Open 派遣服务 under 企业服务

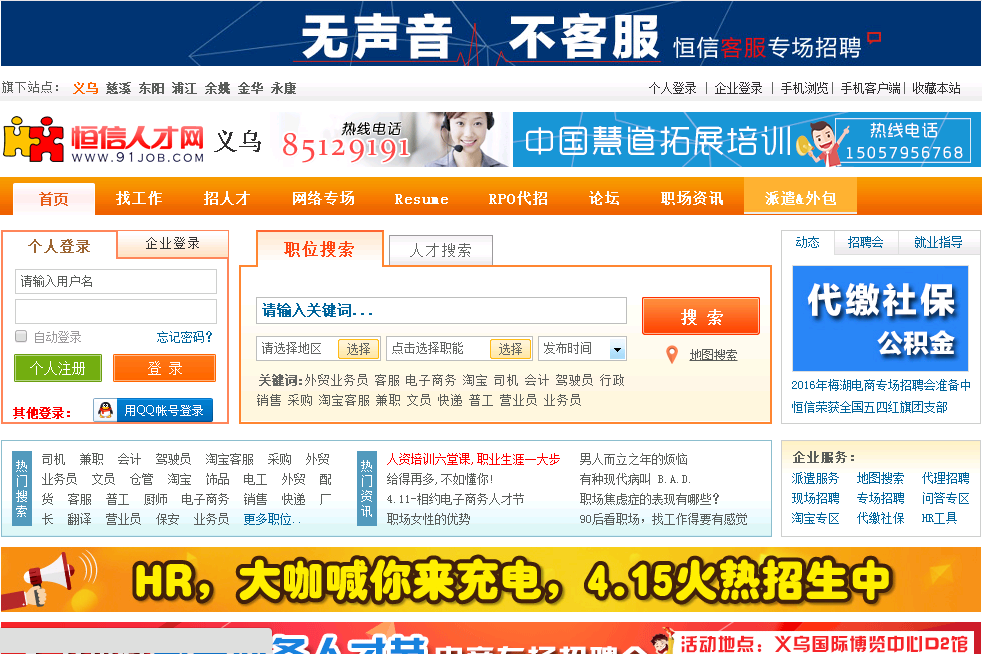pos(815,479)
